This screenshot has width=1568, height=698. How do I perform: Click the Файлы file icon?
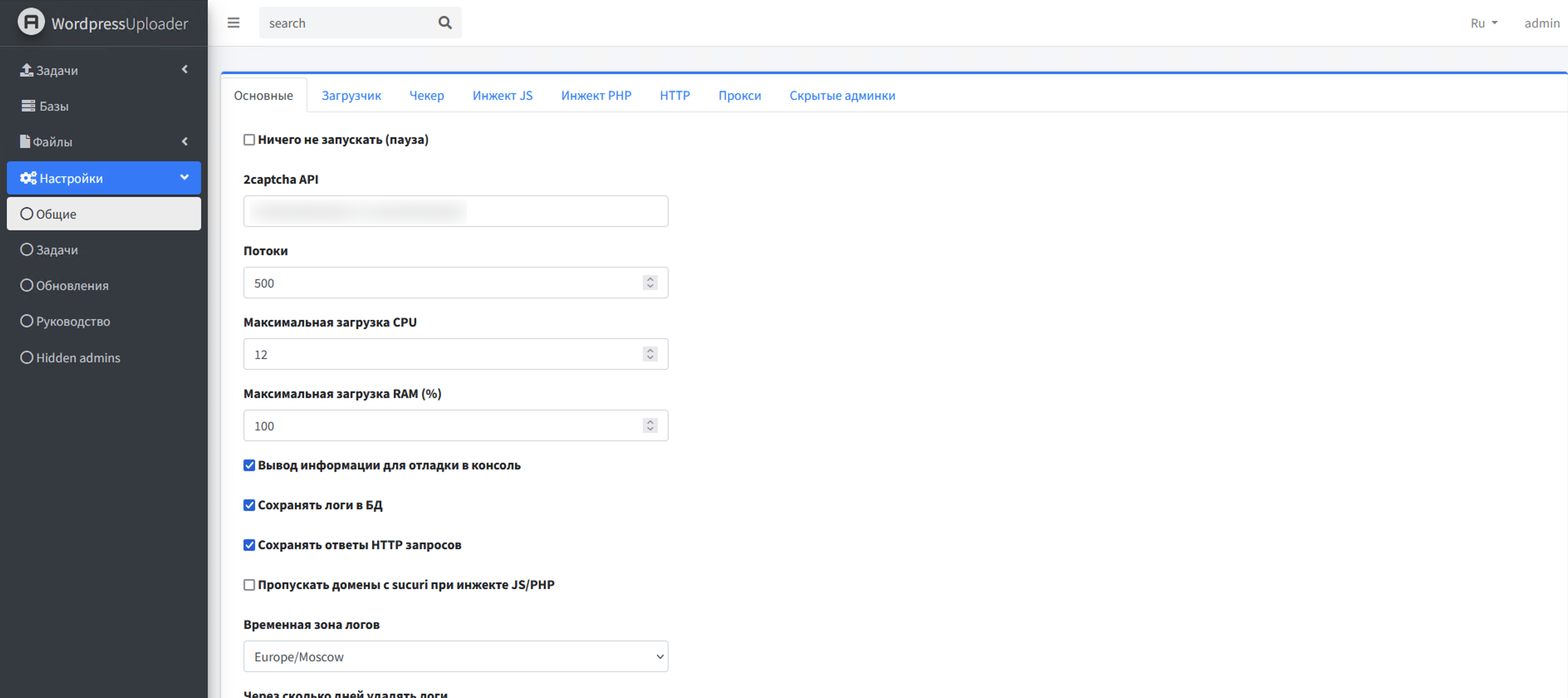point(24,141)
